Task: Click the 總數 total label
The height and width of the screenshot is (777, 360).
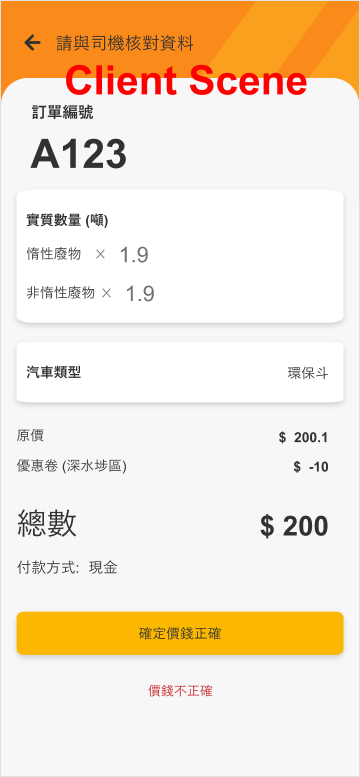Action: 47,523
